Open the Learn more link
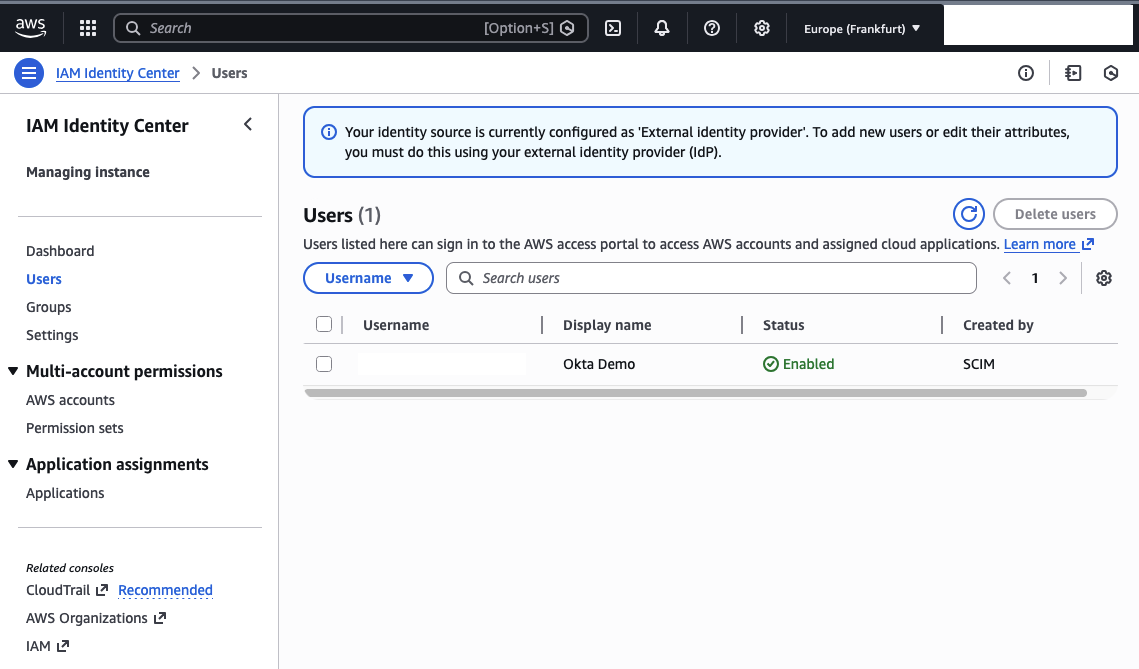Image resolution: width=1139 pixels, height=669 pixels. 1041,243
